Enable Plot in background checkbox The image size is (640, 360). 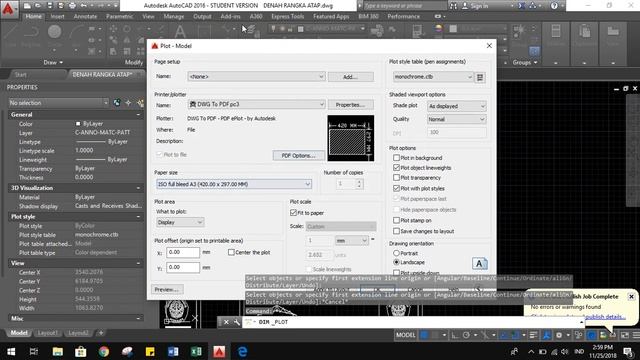tap(396, 158)
